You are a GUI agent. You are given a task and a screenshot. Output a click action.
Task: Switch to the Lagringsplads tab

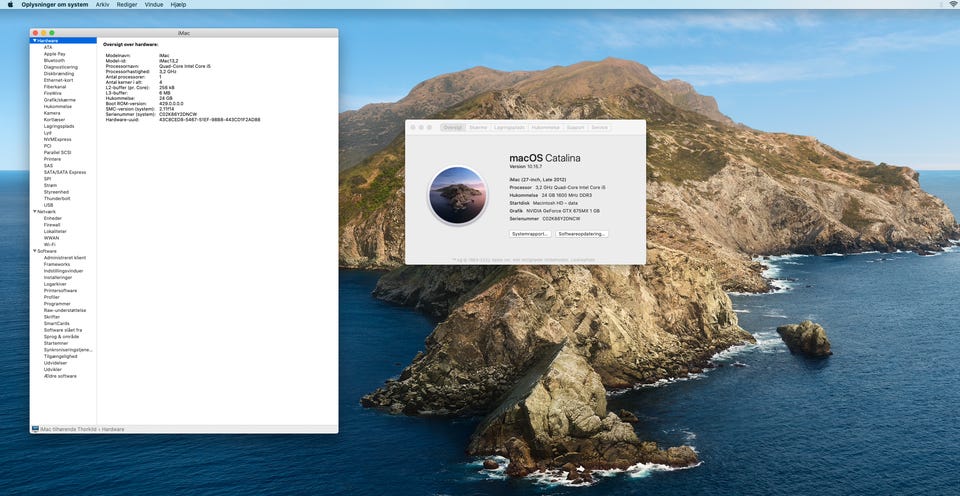click(x=509, y=127)
